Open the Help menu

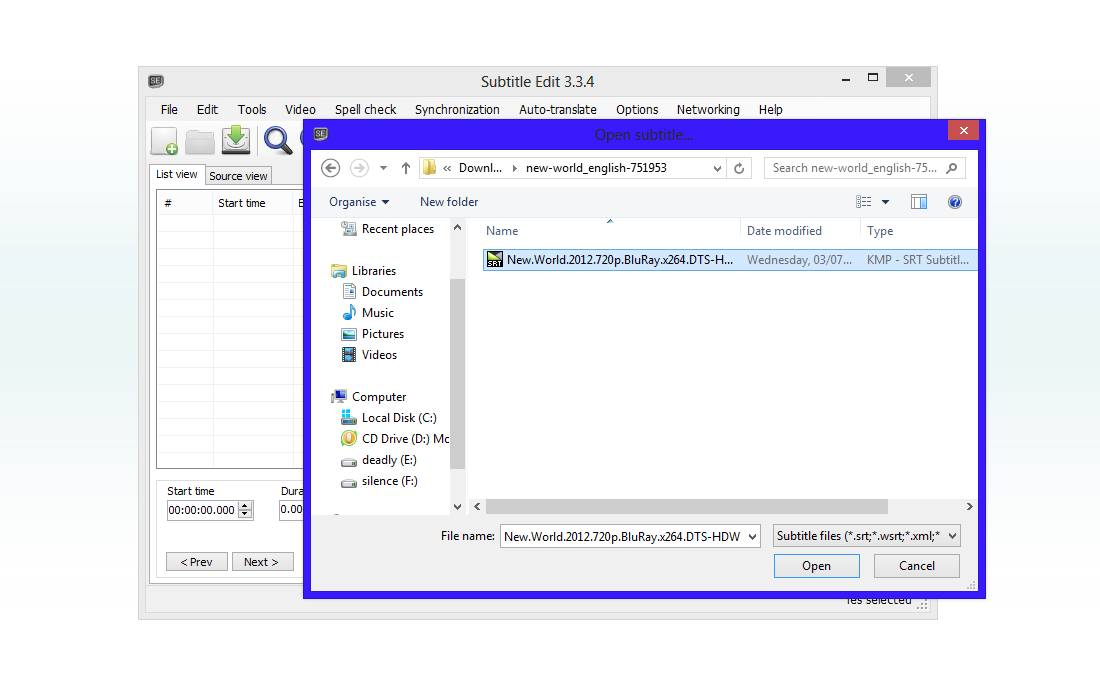point(770,109)
